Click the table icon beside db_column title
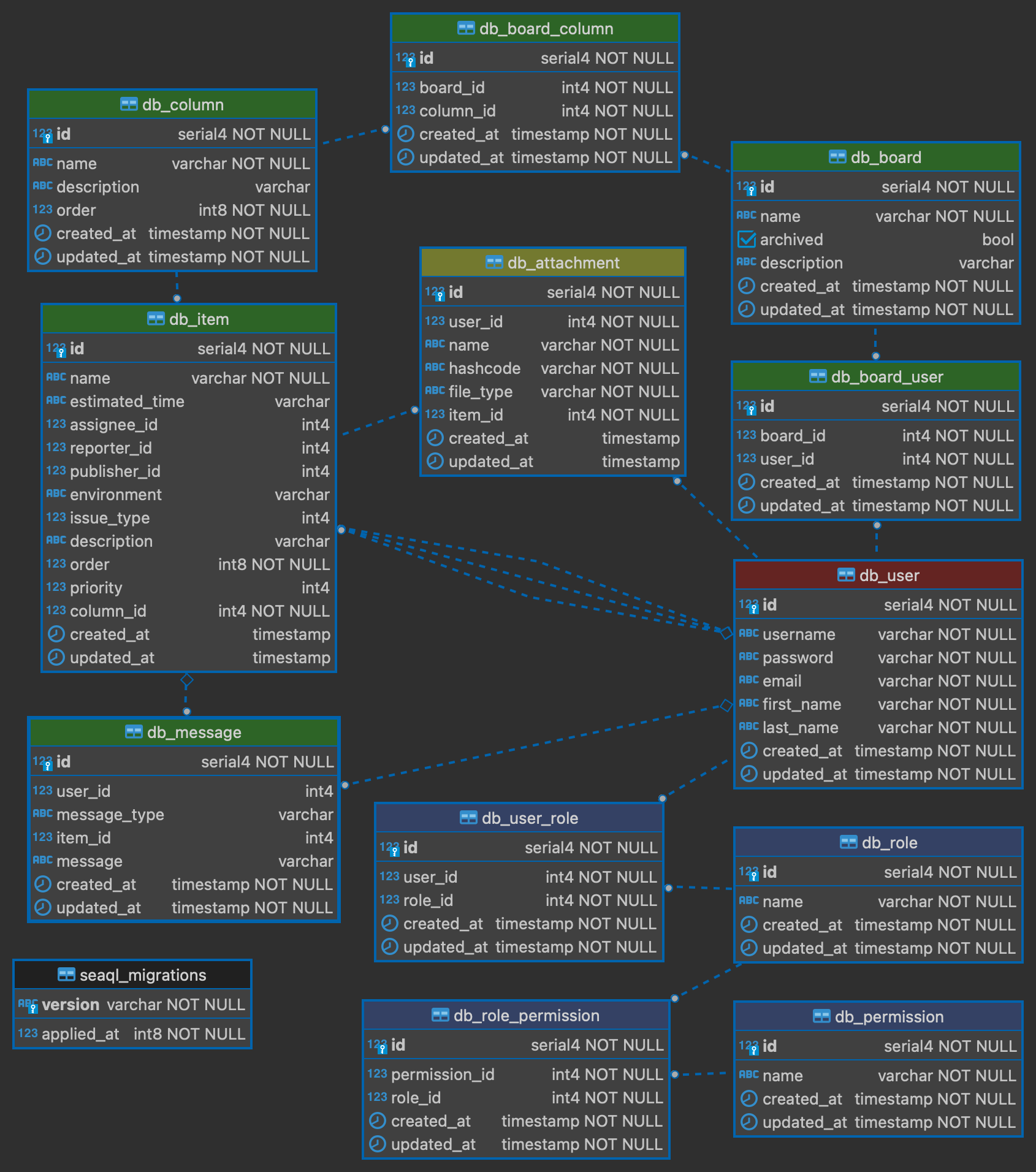 [129, 105]
